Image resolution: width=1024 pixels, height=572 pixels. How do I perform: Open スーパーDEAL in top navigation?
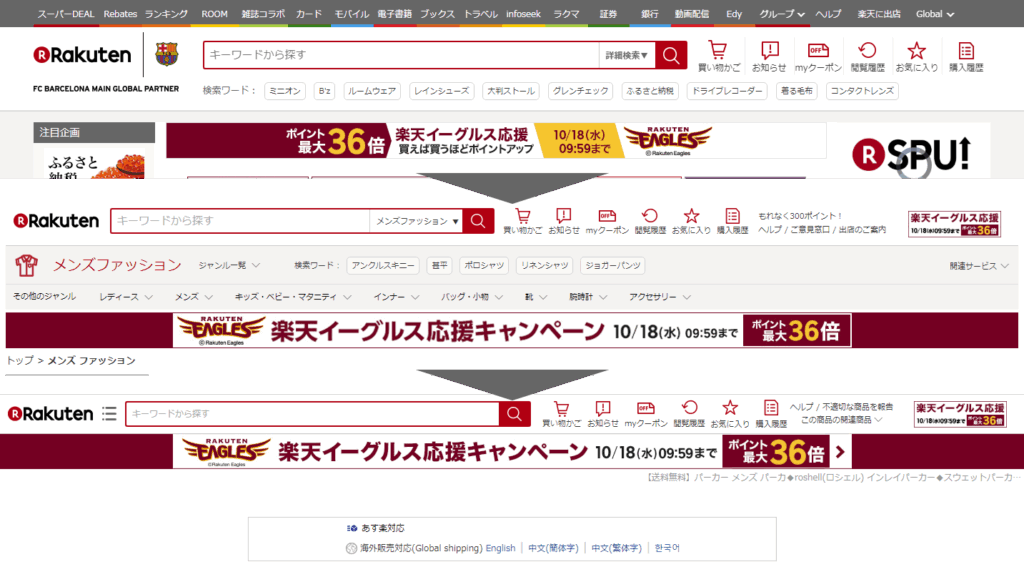[65, 14]
